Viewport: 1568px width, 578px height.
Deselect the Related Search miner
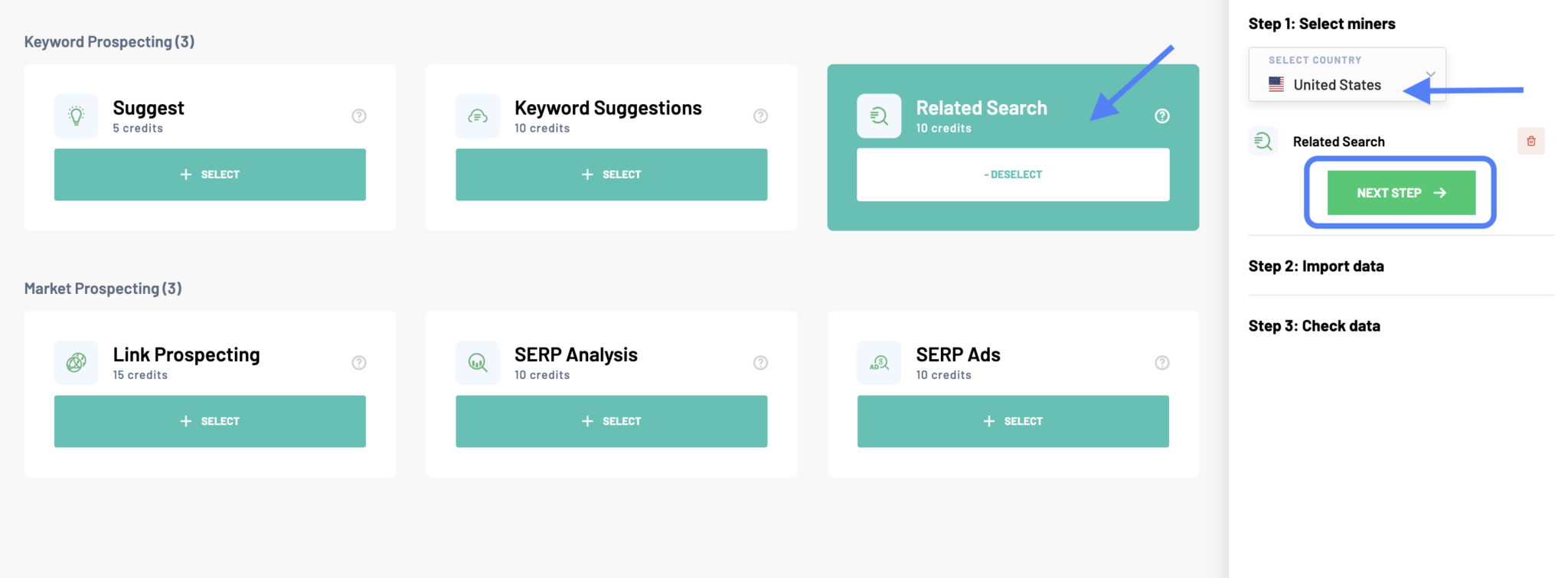[x=1012, y=174]
